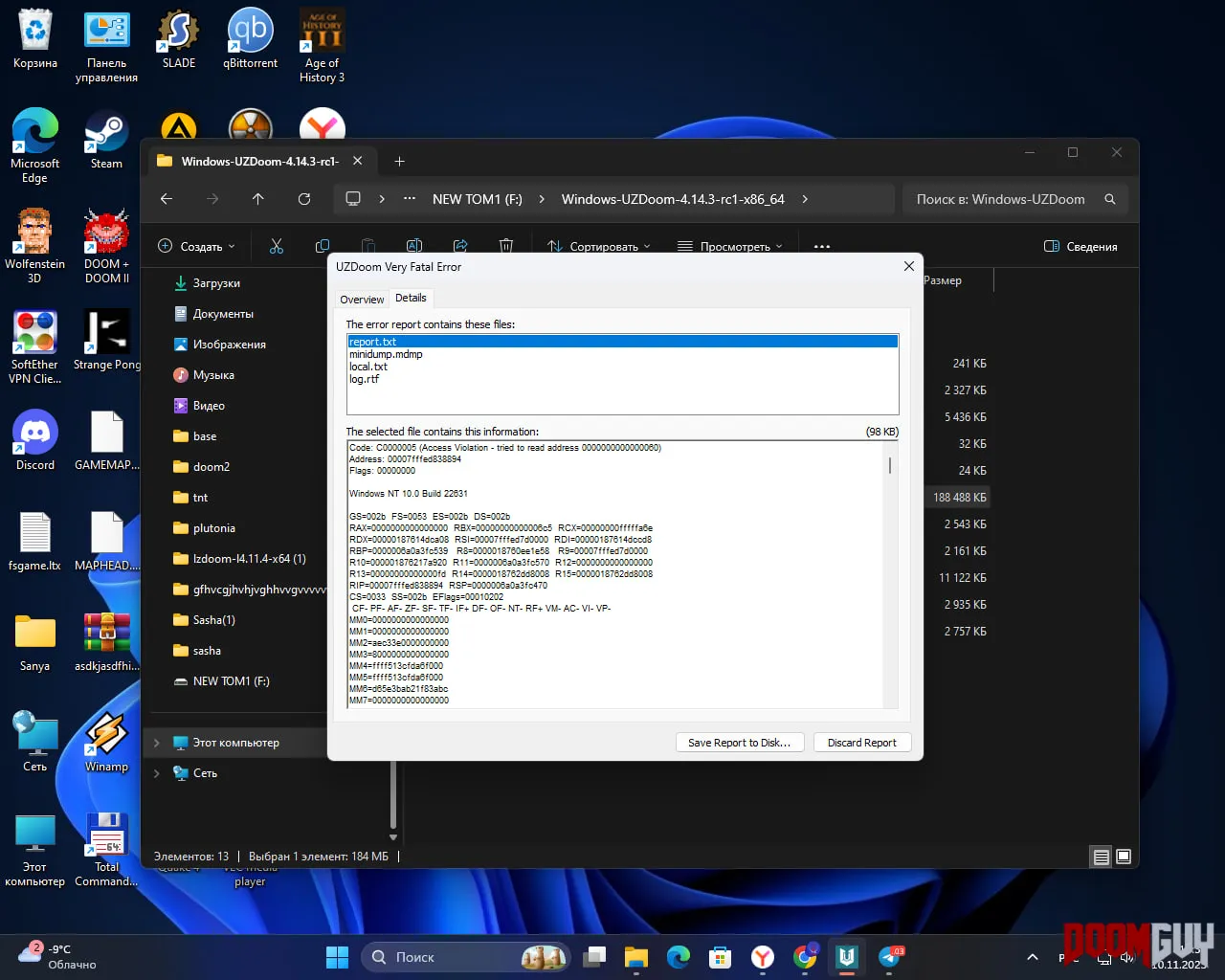Image resolution: width=1225 pixels, height=980 pixels.
Task: Click the Cut scissors icon in Explorer toolbar
Action: click(x=277, y=246)
